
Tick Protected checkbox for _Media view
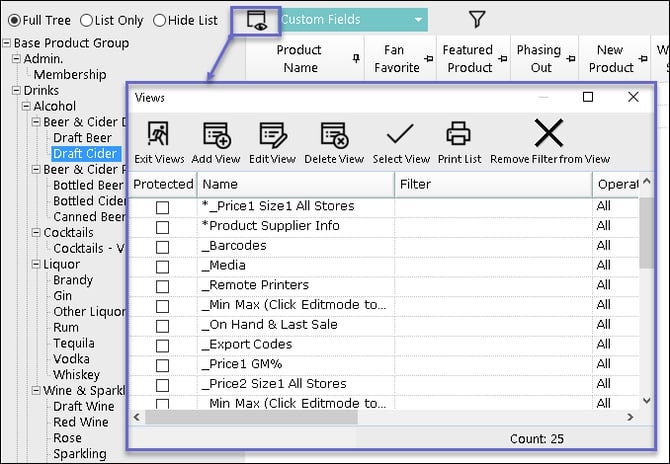(x=162, y=266)
